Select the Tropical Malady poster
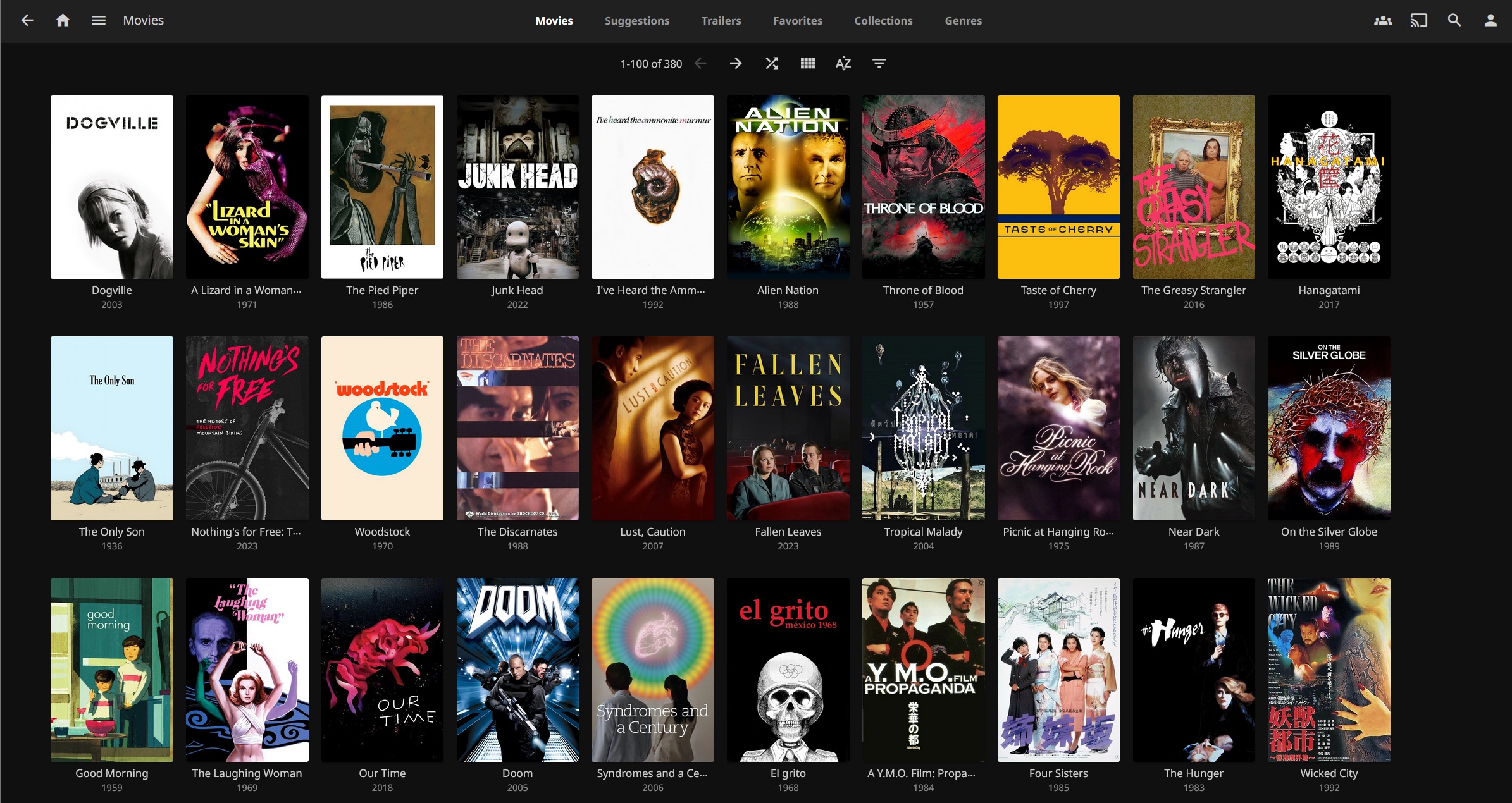Image resolution: width=1512 pixels, height=803 pixels. click(924, 428)
